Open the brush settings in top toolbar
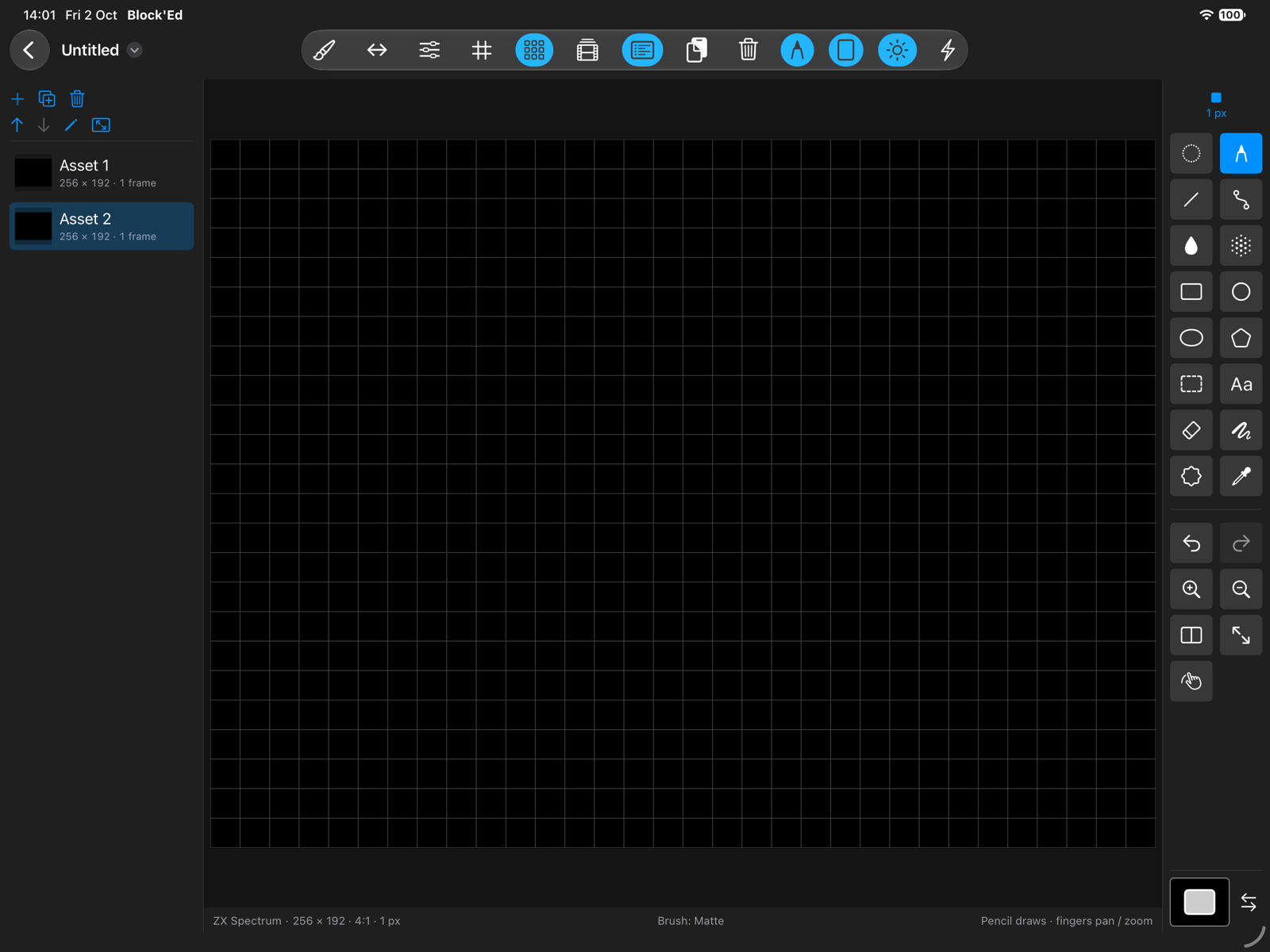The image size is (1270, 952). click(x=324, y=50)
